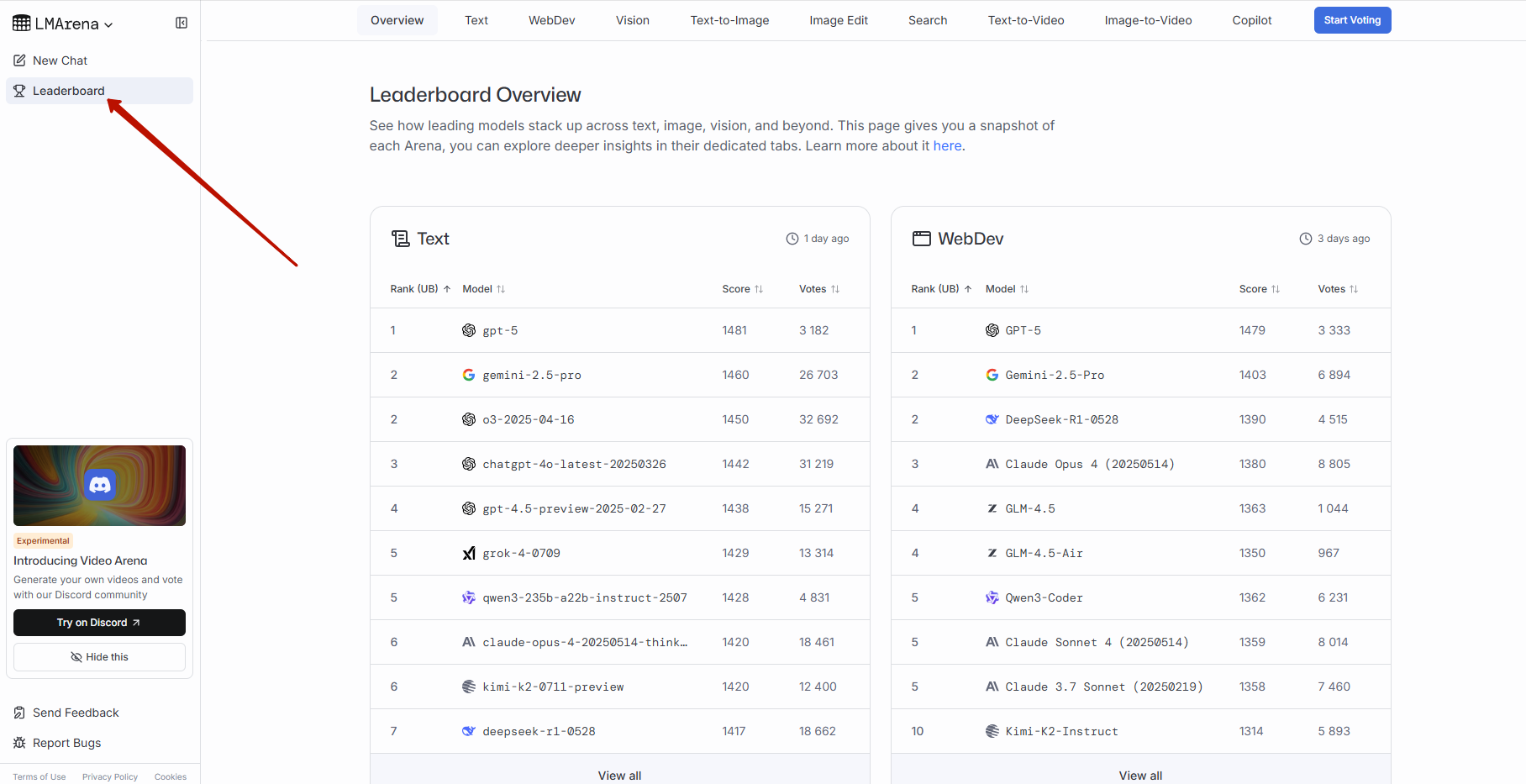Click the Send Feedback icon
Screen dimensions: 1526x784
(x=19, y=713)
